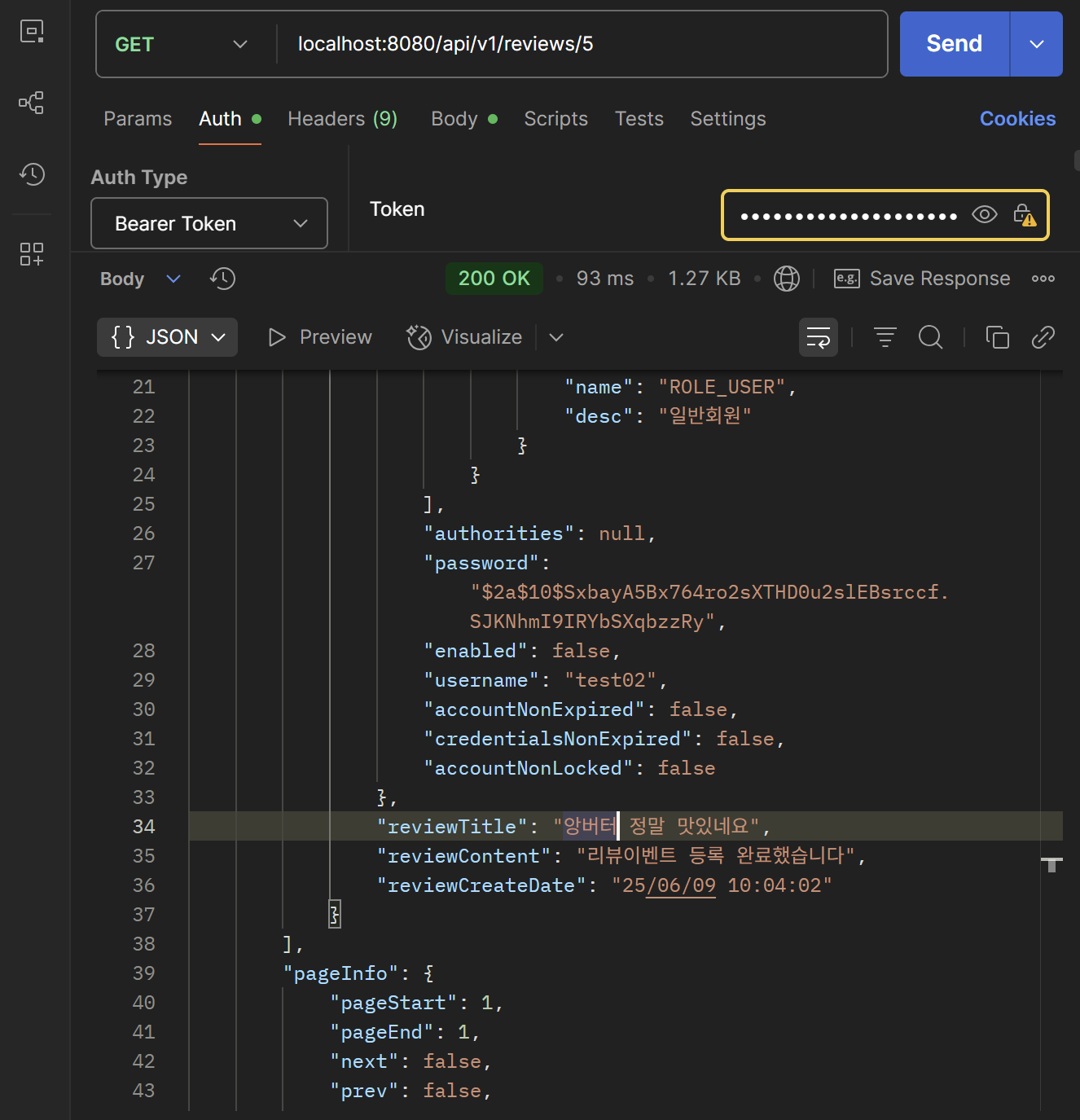Image resolution: width=1080 pixels, height=1120 pixels.
Task: Click the link icon in response toolbar
Action: pyautogui.click(x=1043, y=337)
